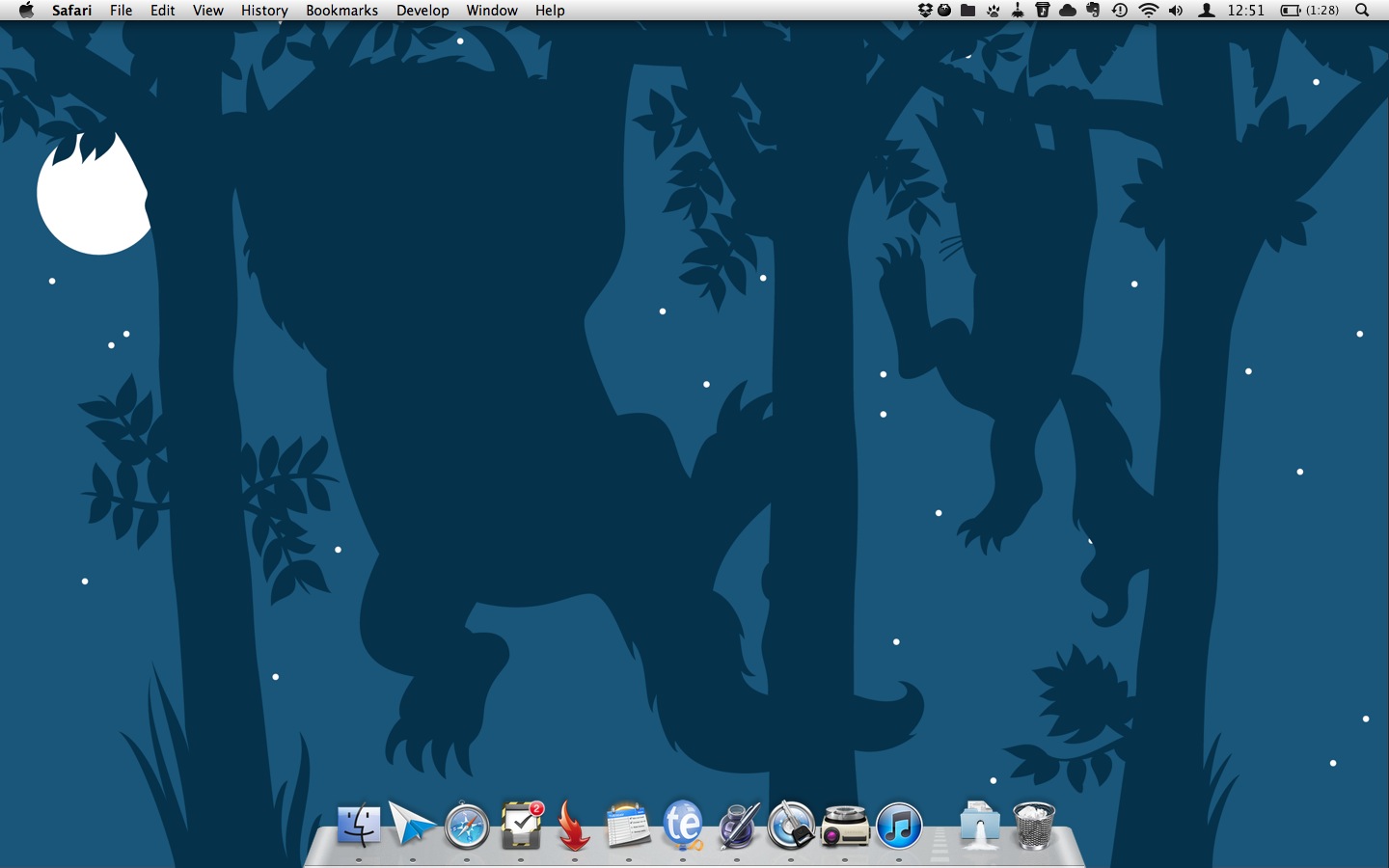Launch iTunes music note icon
The width and height of the screenshot is (1389, 868).
tap(899, 826)
